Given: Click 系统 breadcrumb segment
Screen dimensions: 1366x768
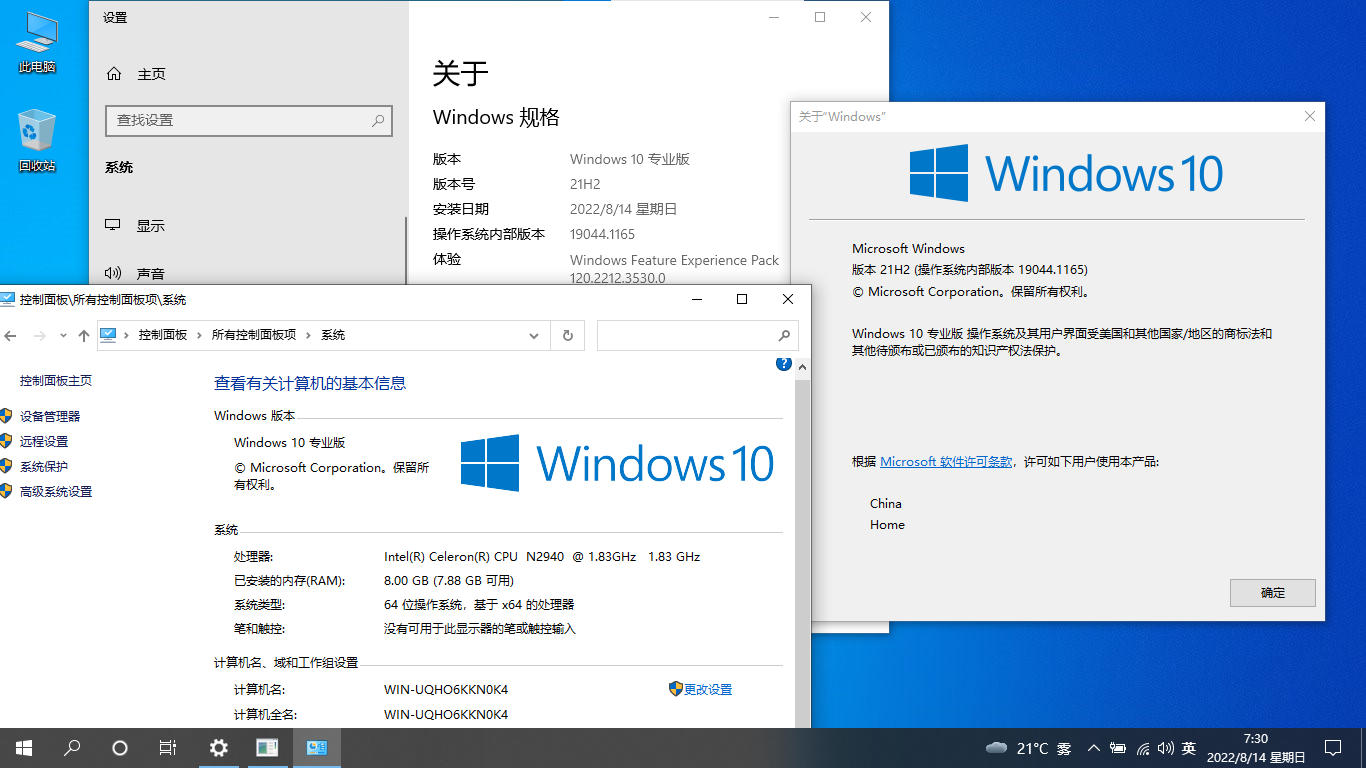Looking at the screenshot, I should (x=333, y=335).
